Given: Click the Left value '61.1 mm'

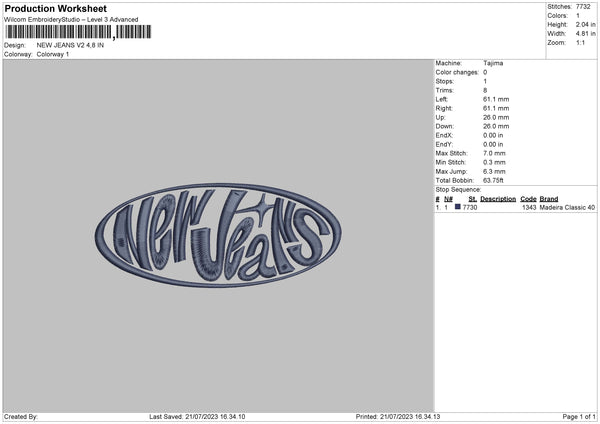Looking at the screenshot, I should [x=496, y=99].
